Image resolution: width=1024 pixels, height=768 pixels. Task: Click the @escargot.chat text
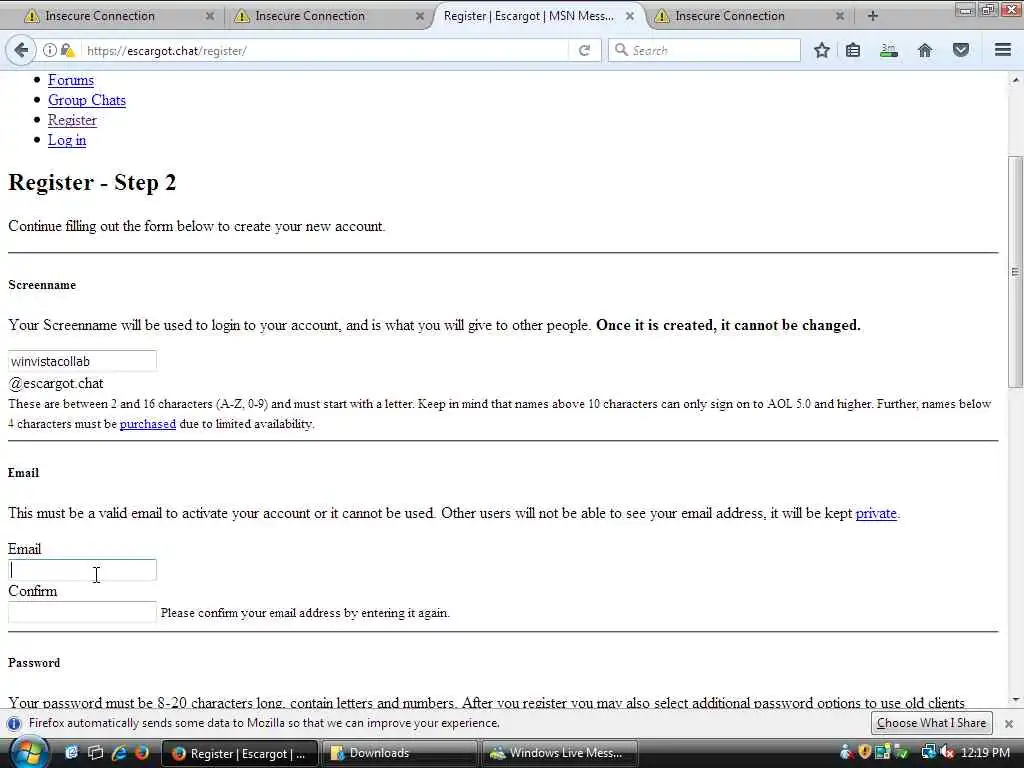coord(56,383)
